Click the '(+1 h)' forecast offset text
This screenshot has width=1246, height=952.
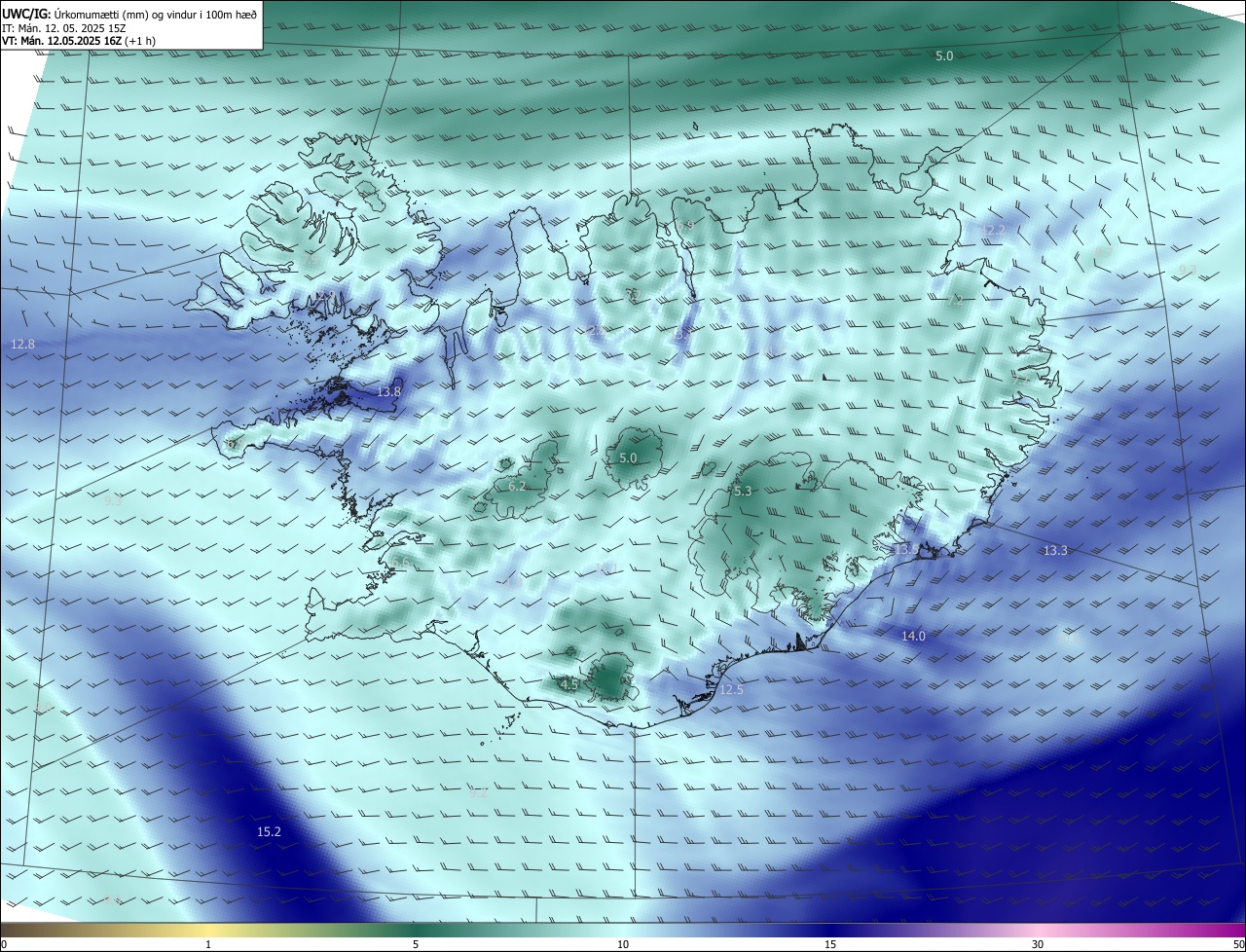point(140,42)
